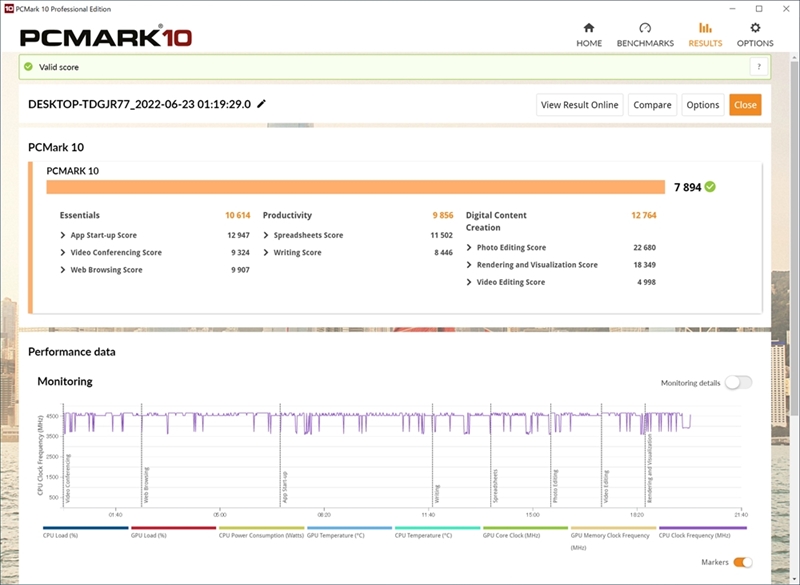Close the result with orange Close
Image resolution: width=800 pixels, height=585 pixels.
coord(745,105)
